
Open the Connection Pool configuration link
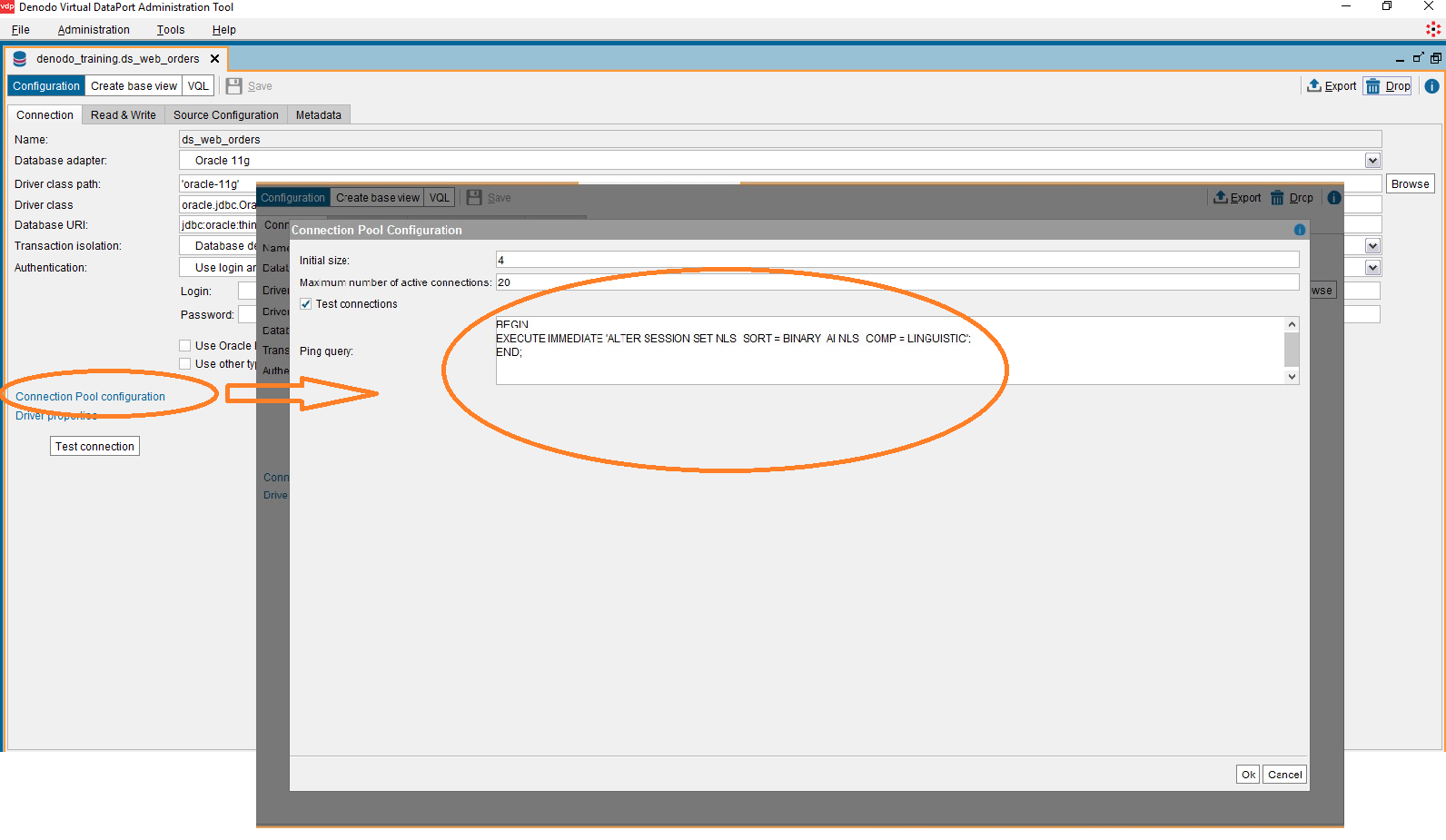pos(90,397)
